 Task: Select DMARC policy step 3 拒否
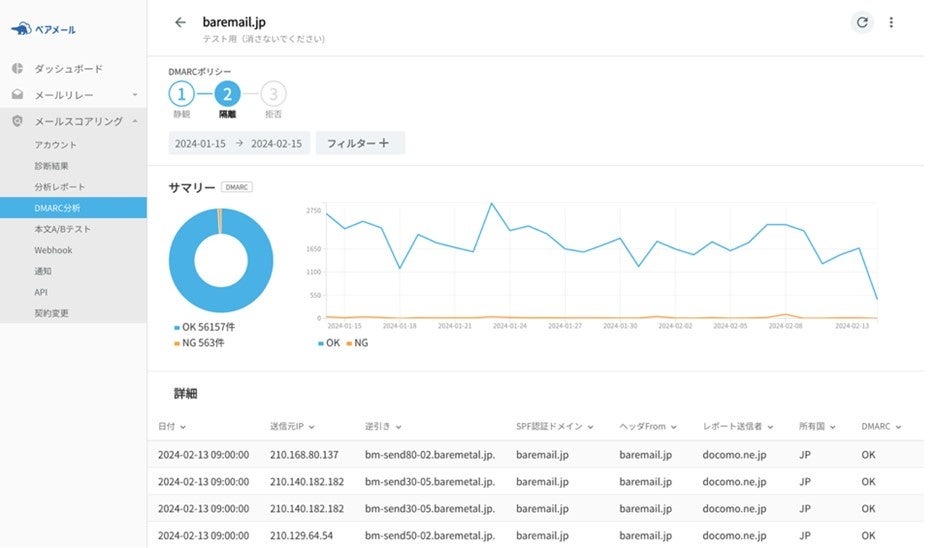click(273, 94)
